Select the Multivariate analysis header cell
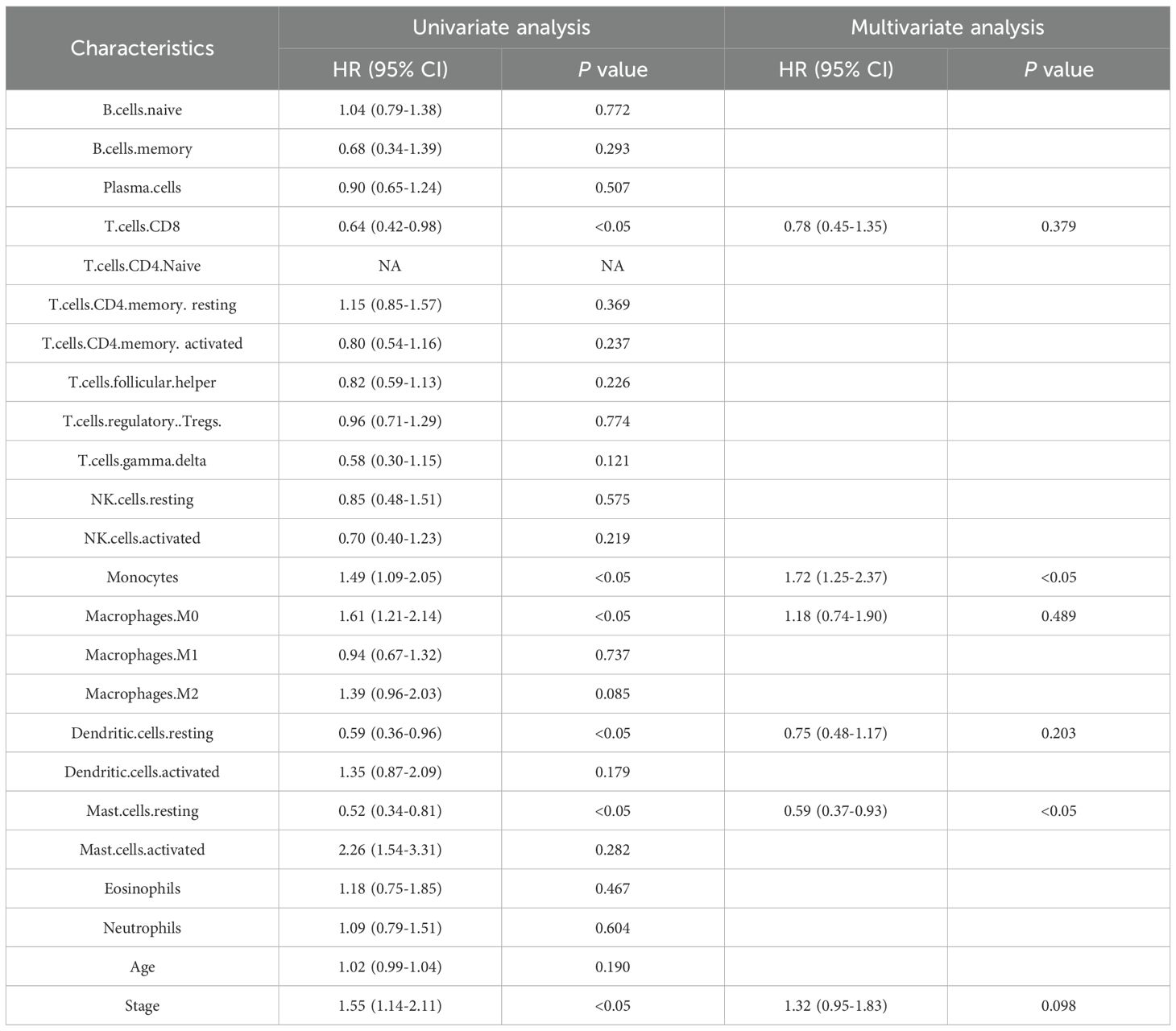This screenshot has width=1176, height=1031. click(947, 27)
